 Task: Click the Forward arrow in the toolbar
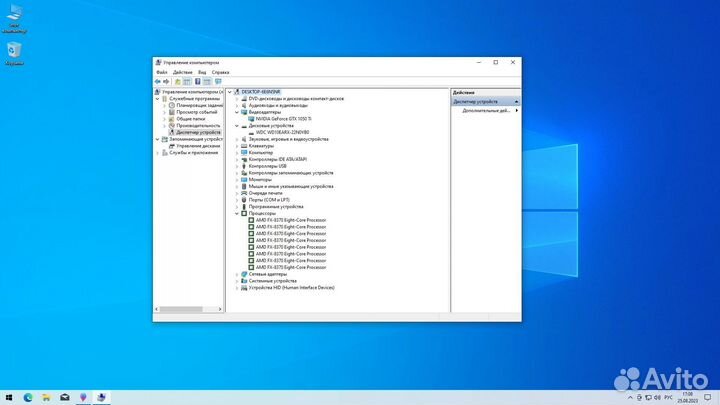(167, 81)
